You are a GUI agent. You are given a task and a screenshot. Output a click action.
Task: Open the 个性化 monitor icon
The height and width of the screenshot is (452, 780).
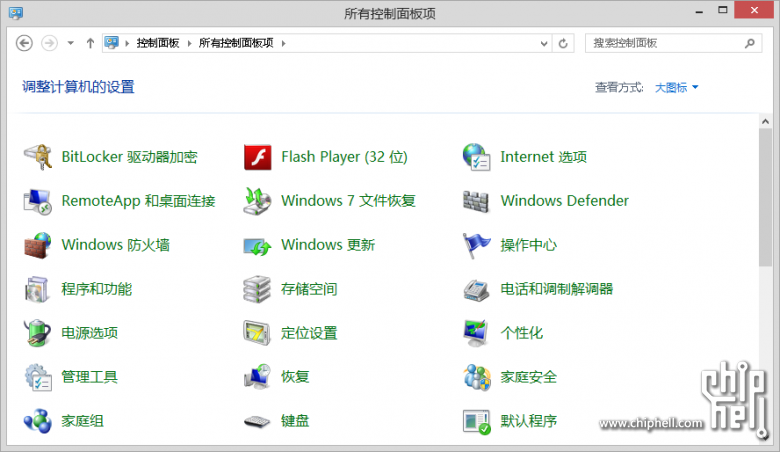476,333
